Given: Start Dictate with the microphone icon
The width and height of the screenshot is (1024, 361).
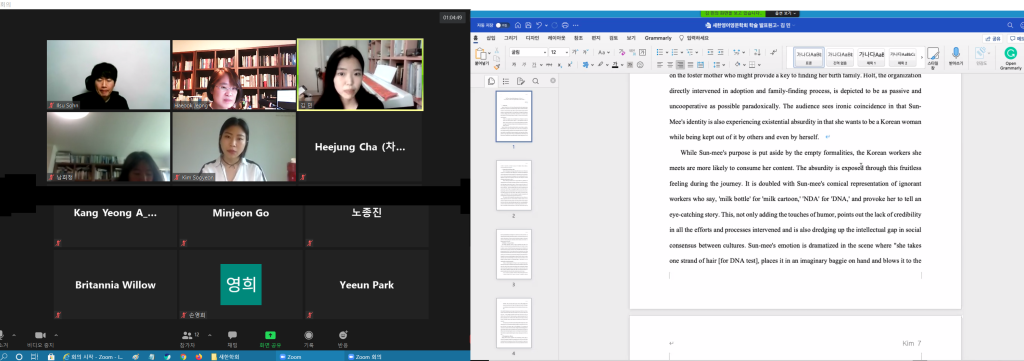Looking at the screenshot, I should click(956, 56).
